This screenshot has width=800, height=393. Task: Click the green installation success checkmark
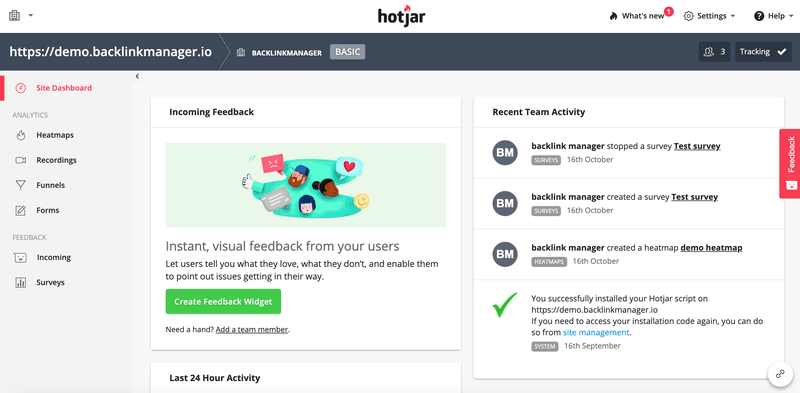click(505, 305)
